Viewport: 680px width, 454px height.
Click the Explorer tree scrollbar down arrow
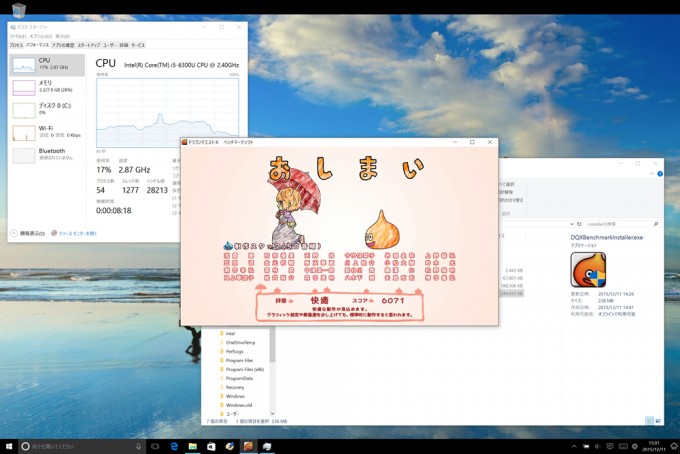point(272,414)
